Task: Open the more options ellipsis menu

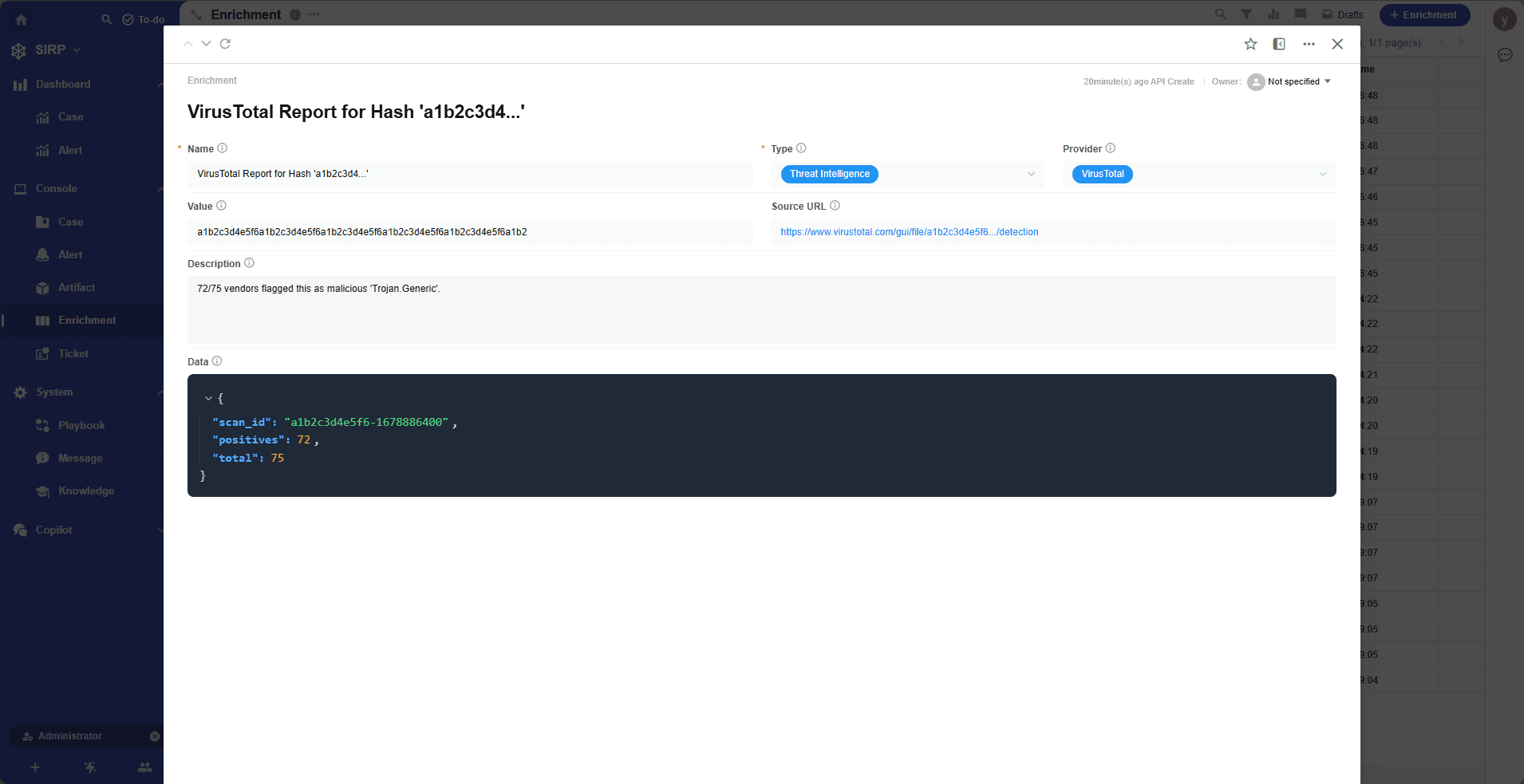Action: pyautogui.click(x=1309, y=44)
